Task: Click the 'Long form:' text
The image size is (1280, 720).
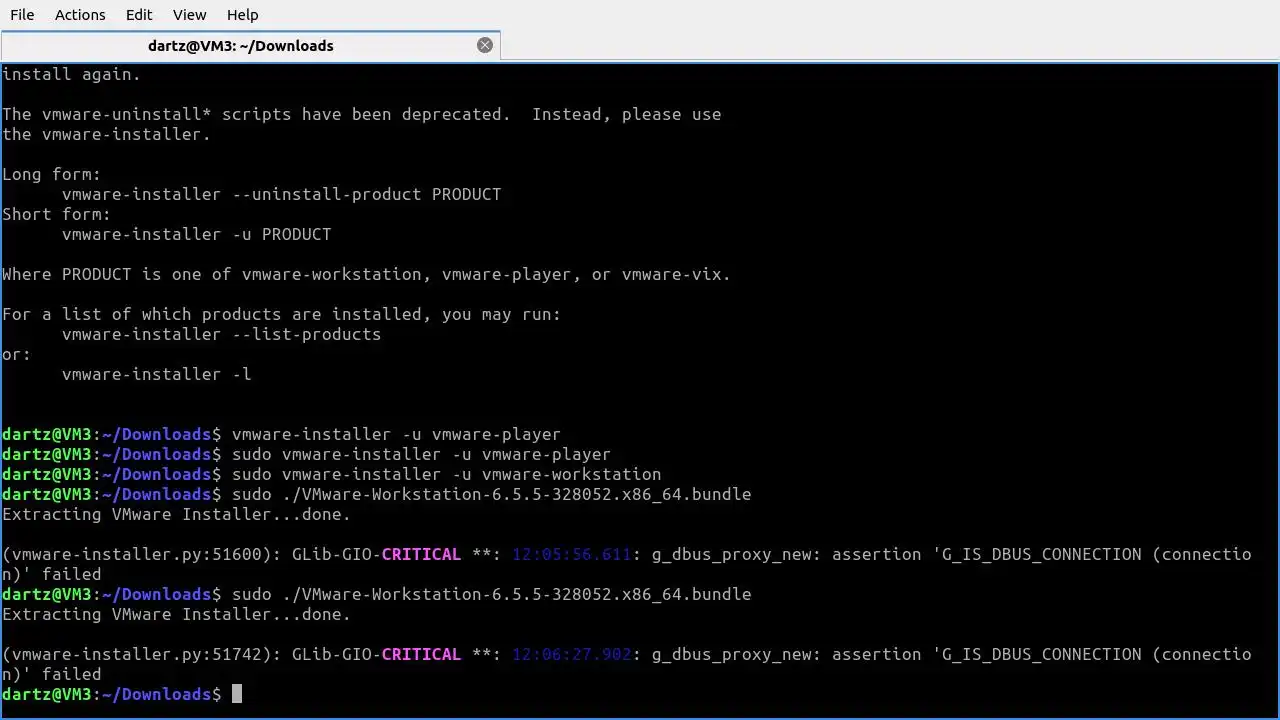Action: 51,174
